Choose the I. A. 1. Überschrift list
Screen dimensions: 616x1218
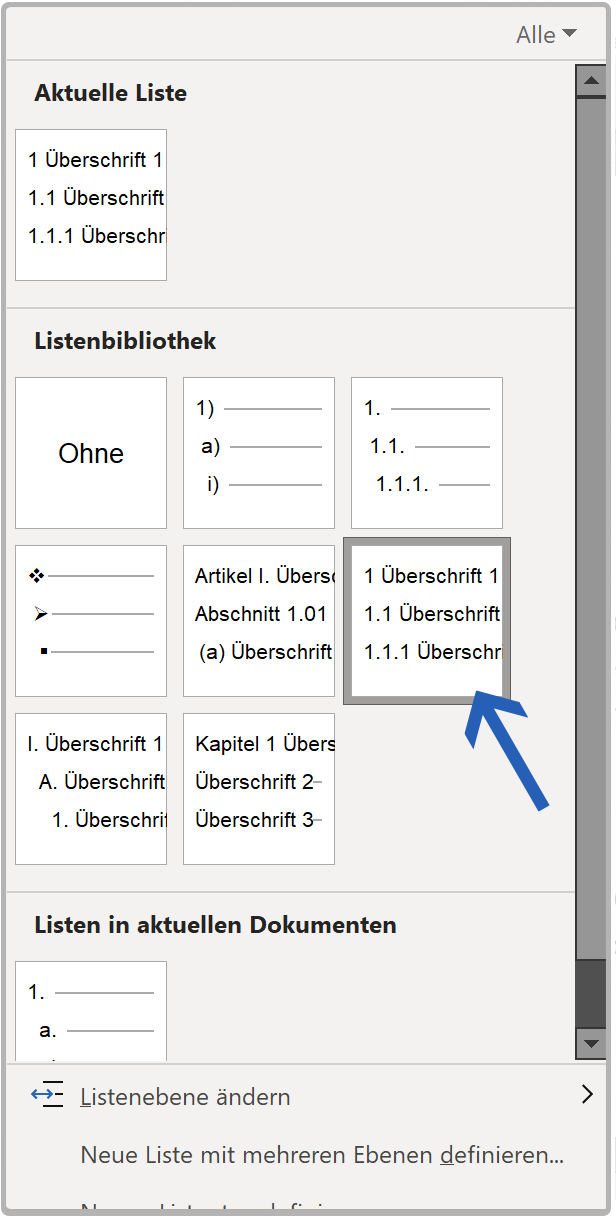tap(91, 789)
